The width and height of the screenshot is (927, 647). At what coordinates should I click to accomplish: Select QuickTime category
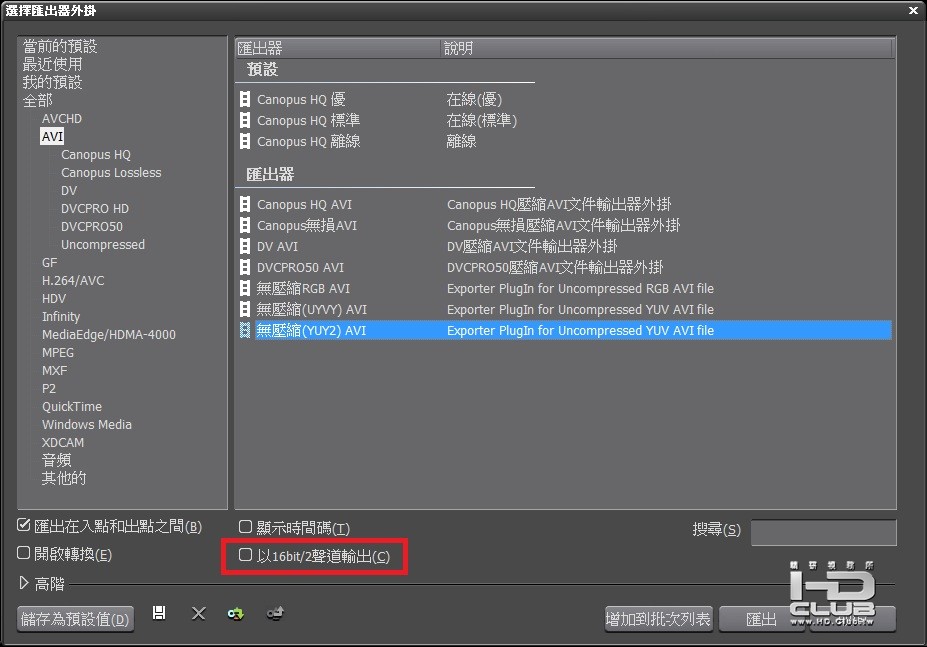click(72, 407)
